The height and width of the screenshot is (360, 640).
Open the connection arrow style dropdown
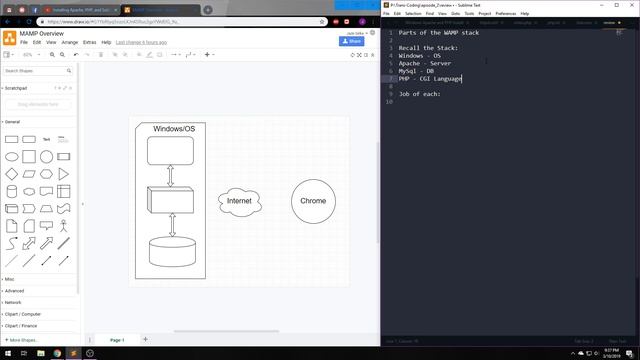pos(176,55)
